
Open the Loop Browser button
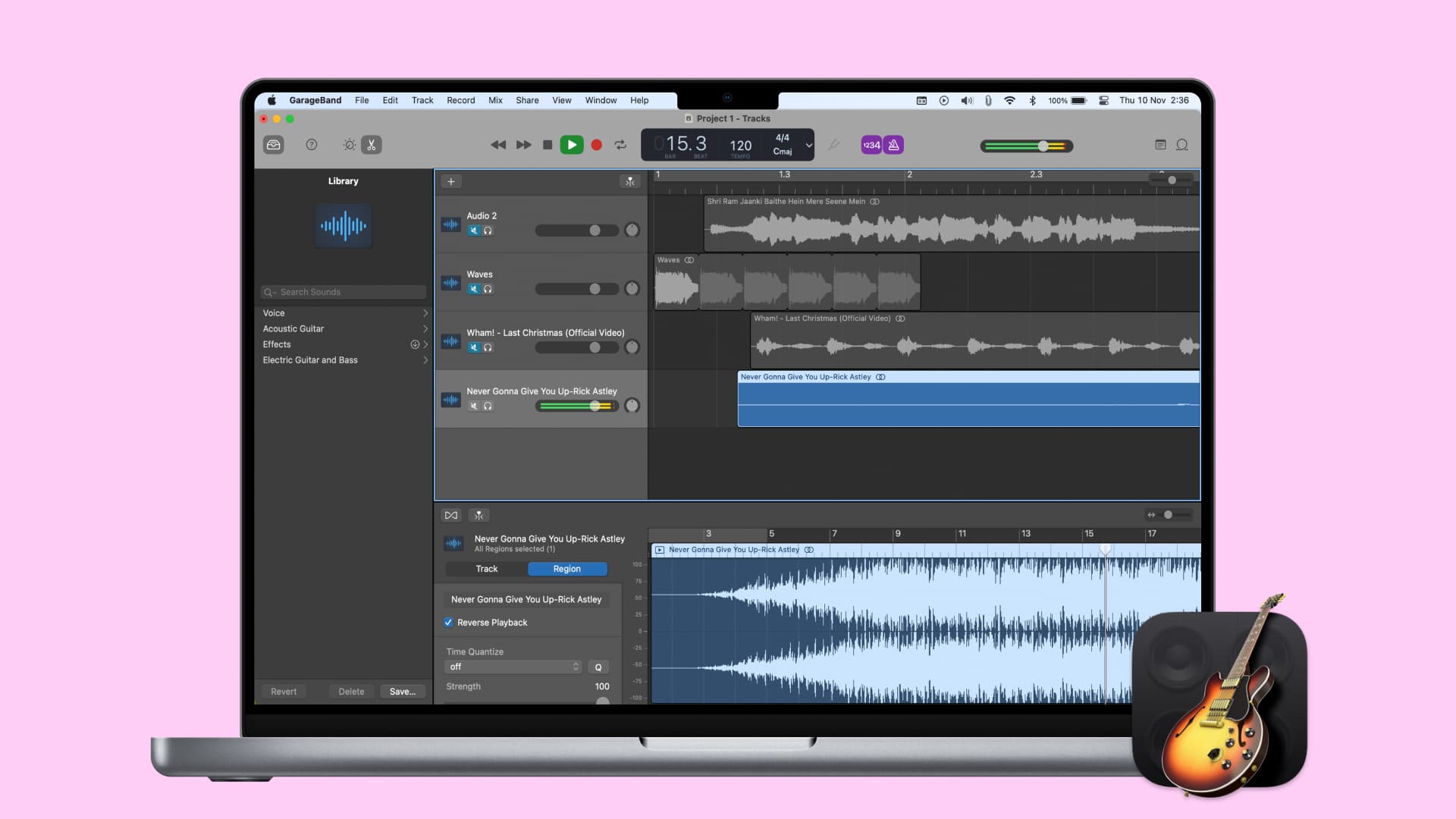1181,145
